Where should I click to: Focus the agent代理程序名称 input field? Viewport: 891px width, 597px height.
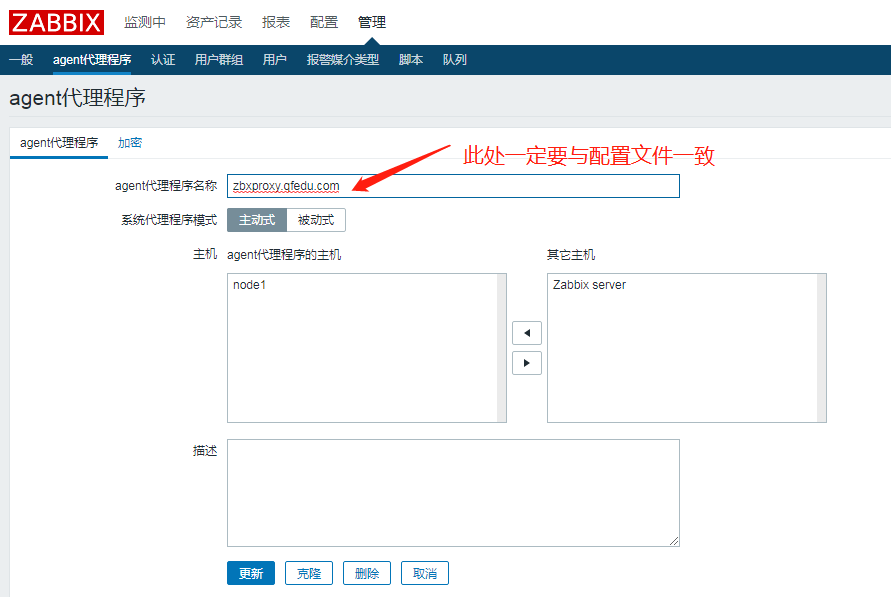(x=453, y=186)
